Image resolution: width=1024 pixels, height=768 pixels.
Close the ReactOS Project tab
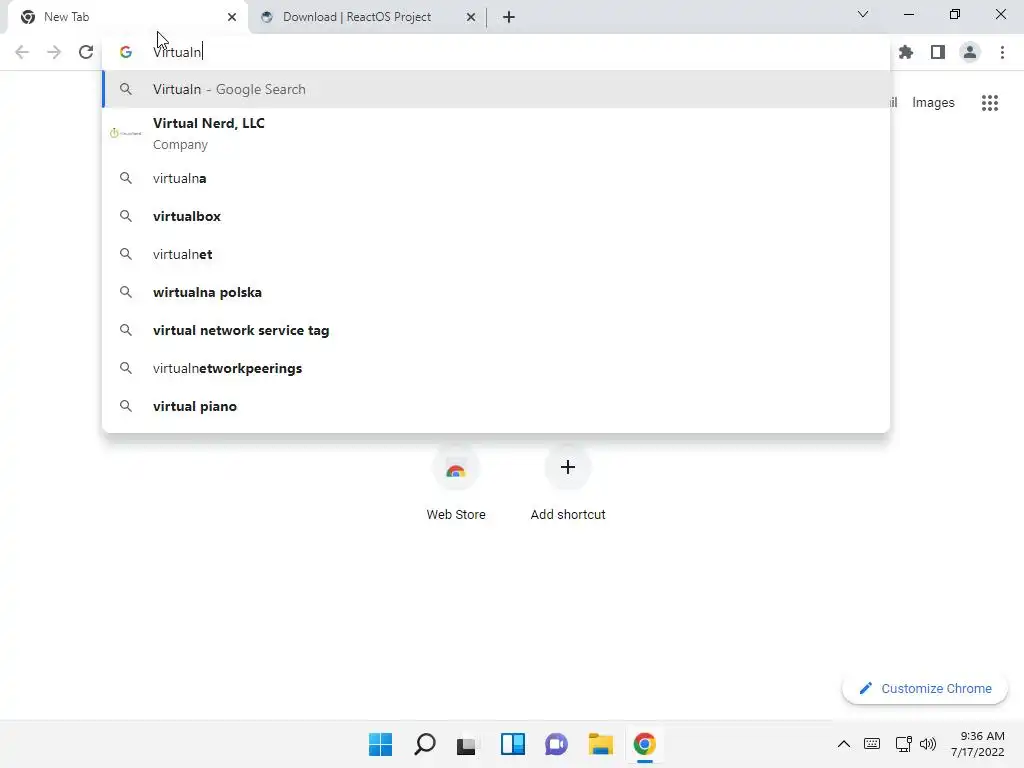[471, 17]
